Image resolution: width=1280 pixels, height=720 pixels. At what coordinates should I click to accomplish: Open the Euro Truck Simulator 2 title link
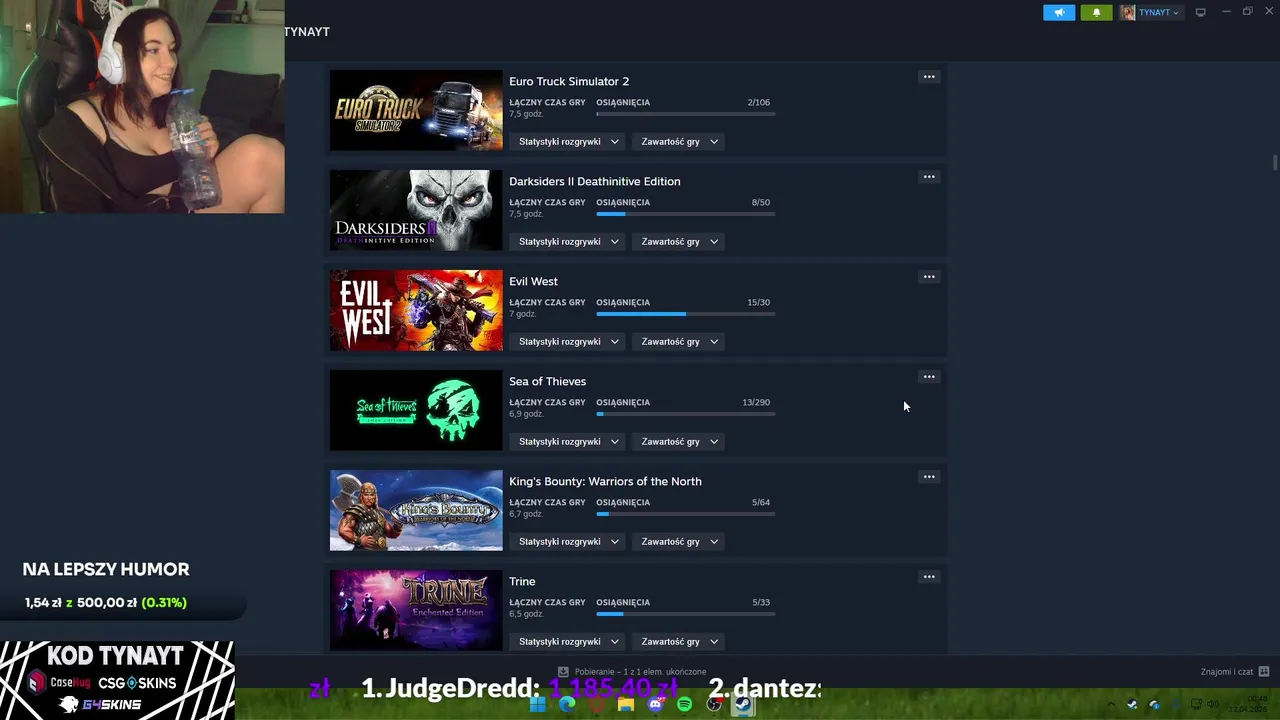(x=569, y=81)
